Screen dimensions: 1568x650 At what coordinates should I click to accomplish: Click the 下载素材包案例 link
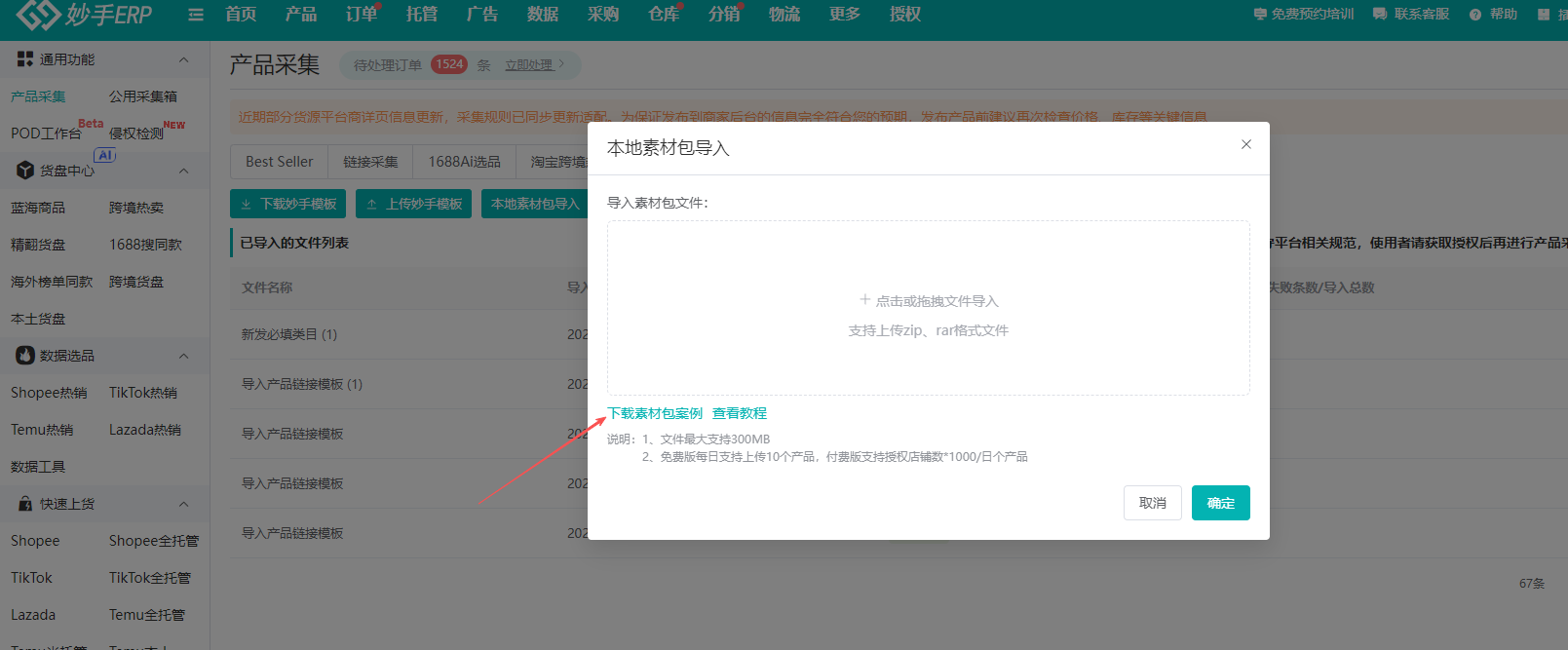tap(655, 413)
